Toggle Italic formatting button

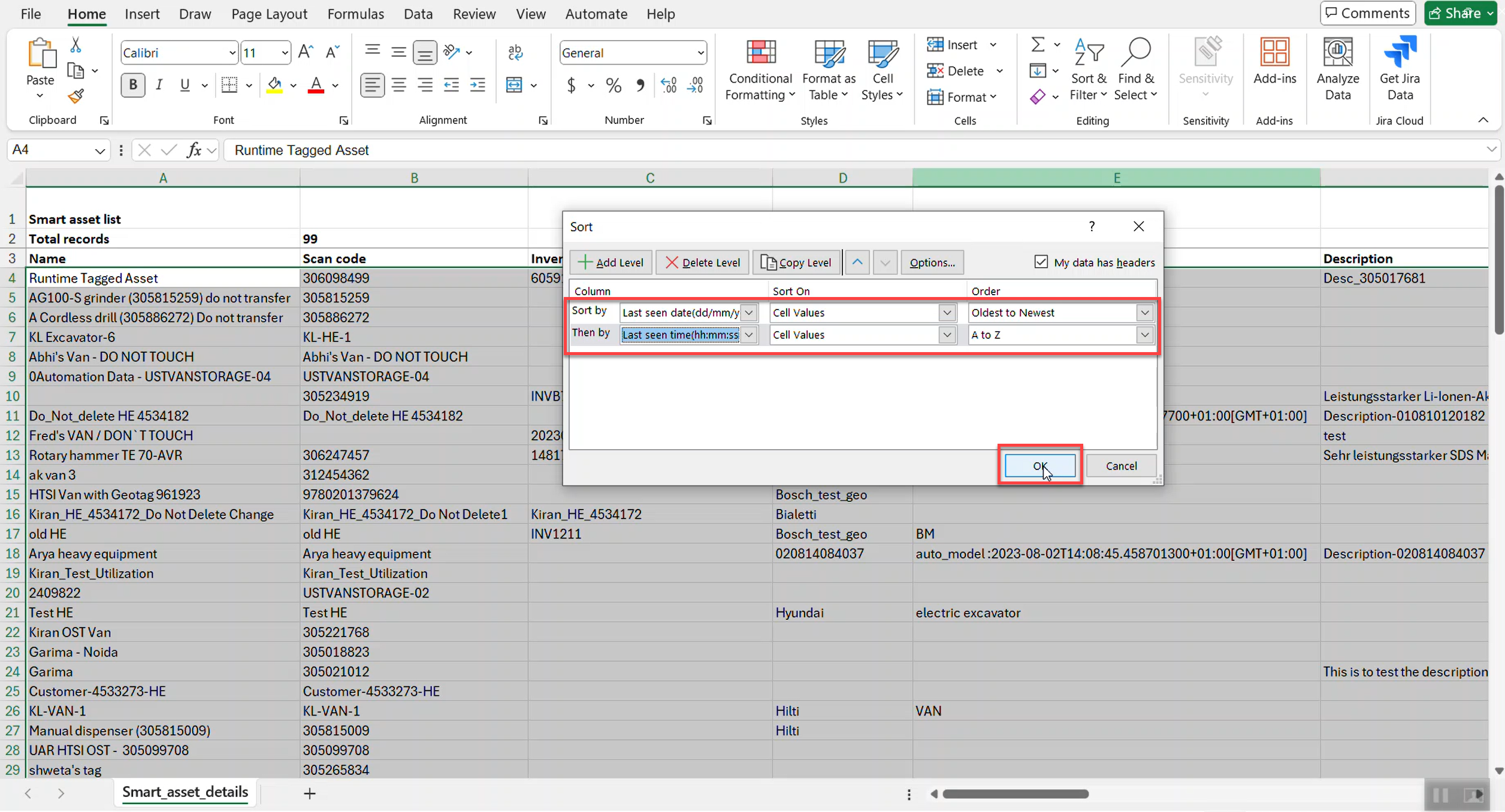[159, 85]
